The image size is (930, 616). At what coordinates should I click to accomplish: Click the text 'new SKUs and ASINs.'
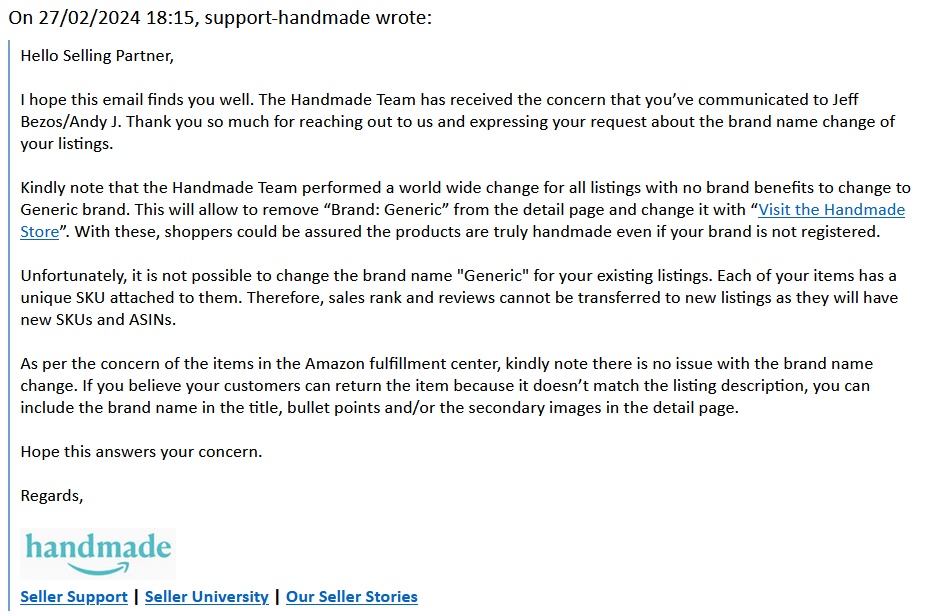[98, 320]
